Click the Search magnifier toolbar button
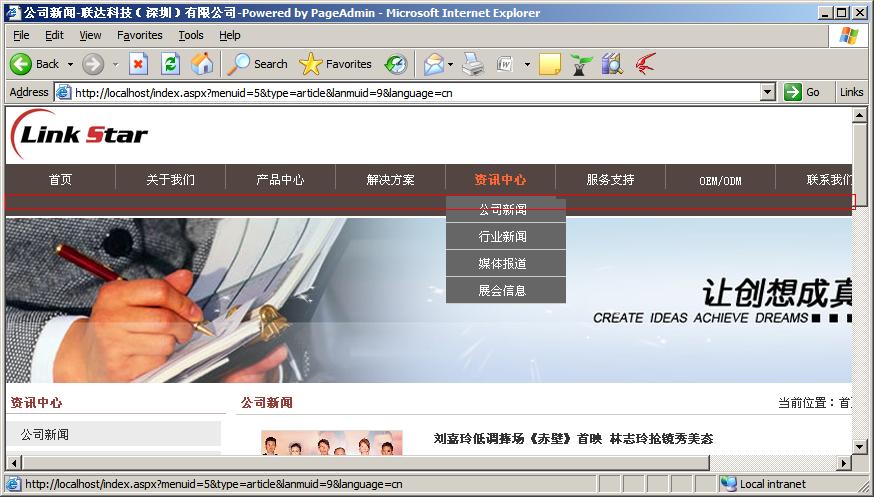 (x=257, y=64)
